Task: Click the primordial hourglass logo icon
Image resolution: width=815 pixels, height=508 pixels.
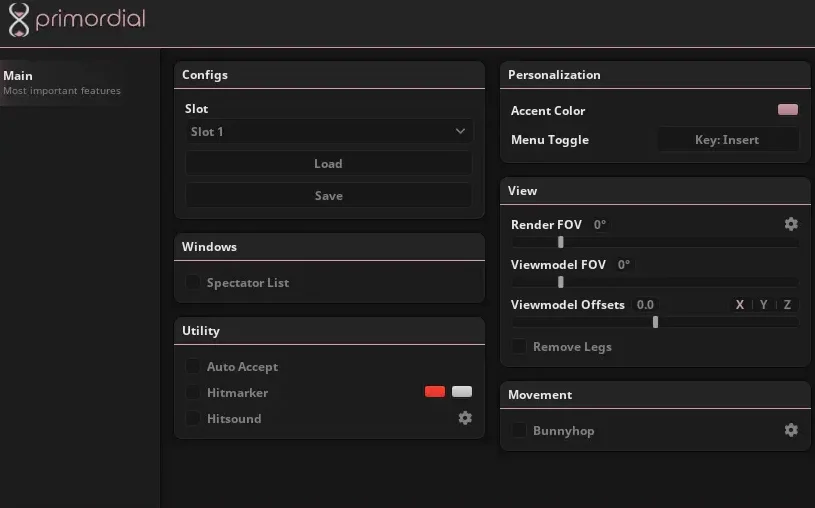Action: click(19, 20)
